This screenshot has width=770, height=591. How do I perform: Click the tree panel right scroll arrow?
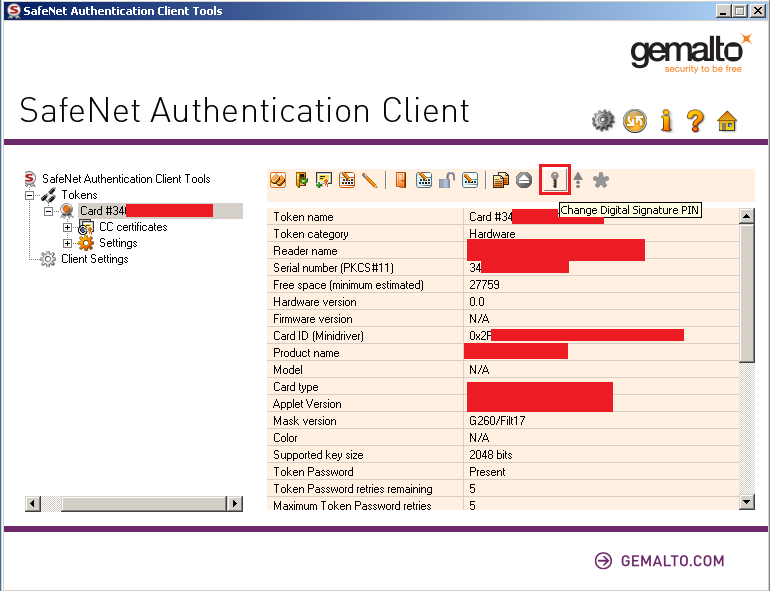pos(235,504)
